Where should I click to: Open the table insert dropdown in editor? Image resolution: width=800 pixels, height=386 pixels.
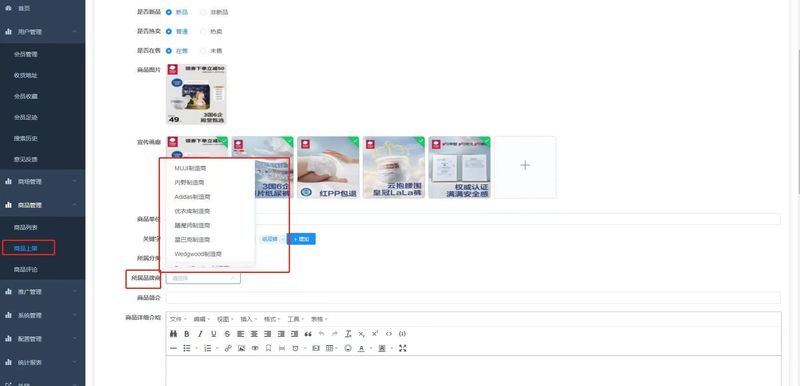[331, 348]
